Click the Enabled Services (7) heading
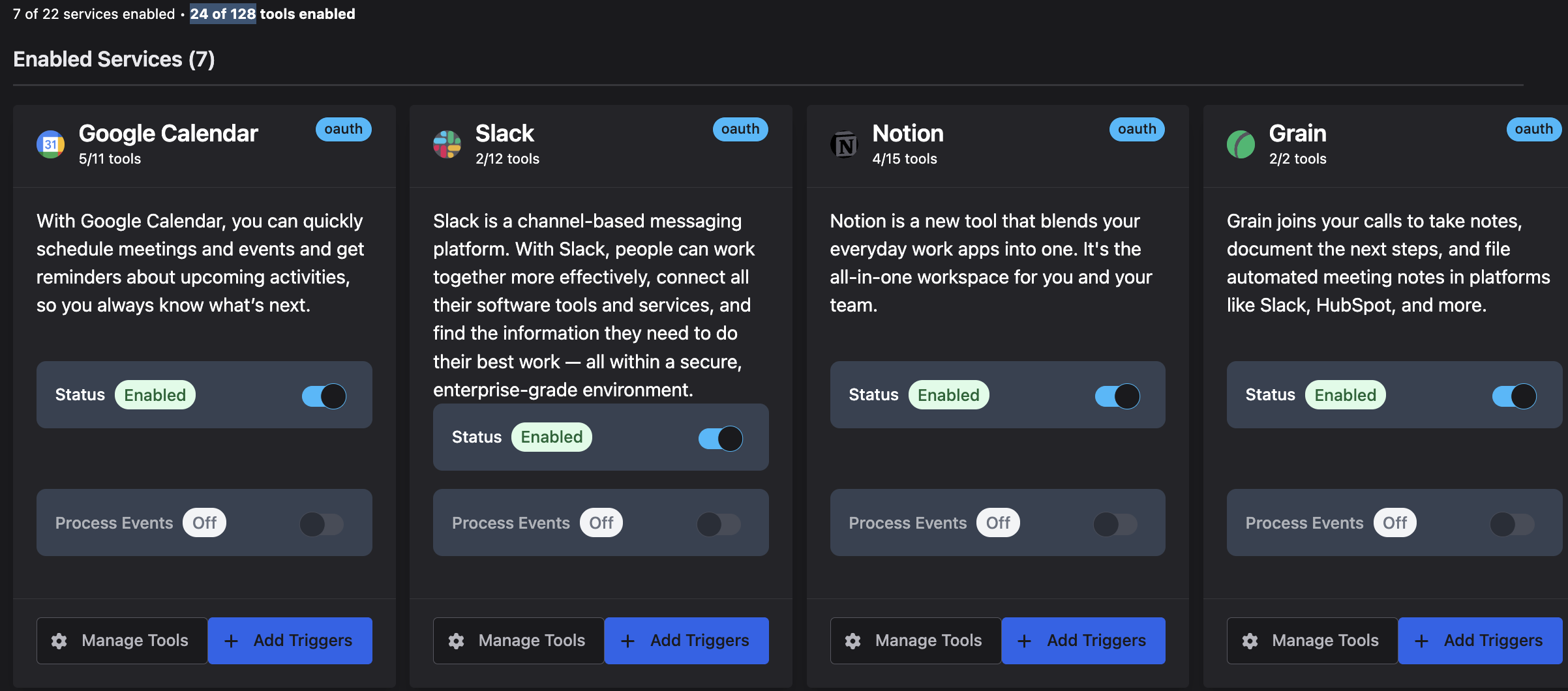Screen dimensions: 1568x691 coord(114,59)
